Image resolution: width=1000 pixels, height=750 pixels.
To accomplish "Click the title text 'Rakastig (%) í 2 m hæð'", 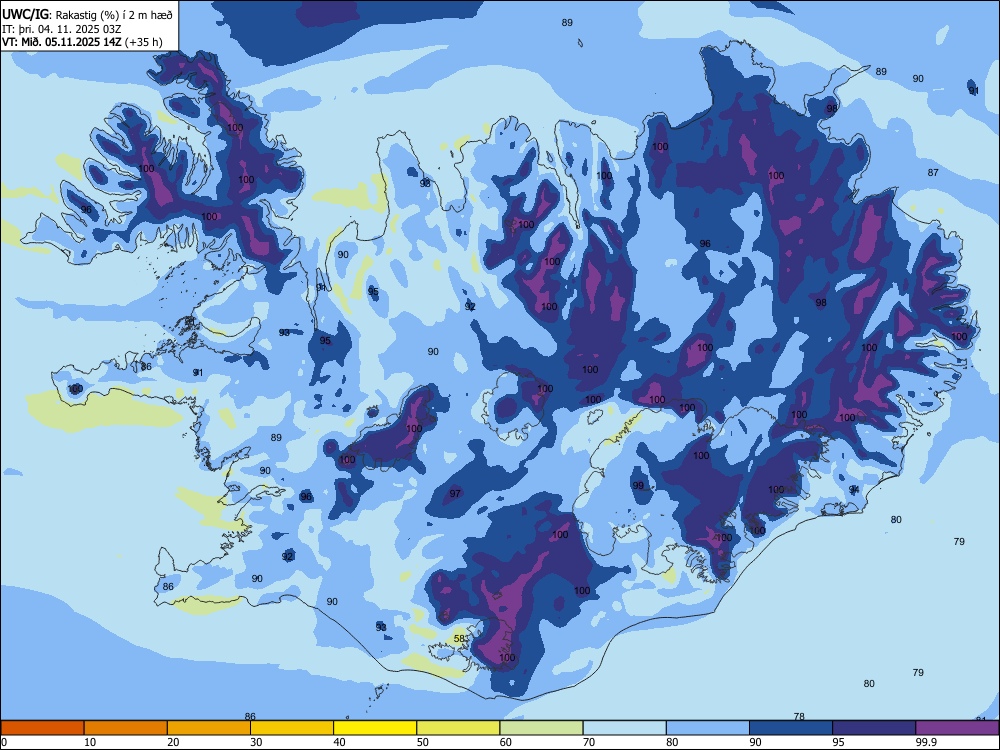I will (x=114, y=15).
